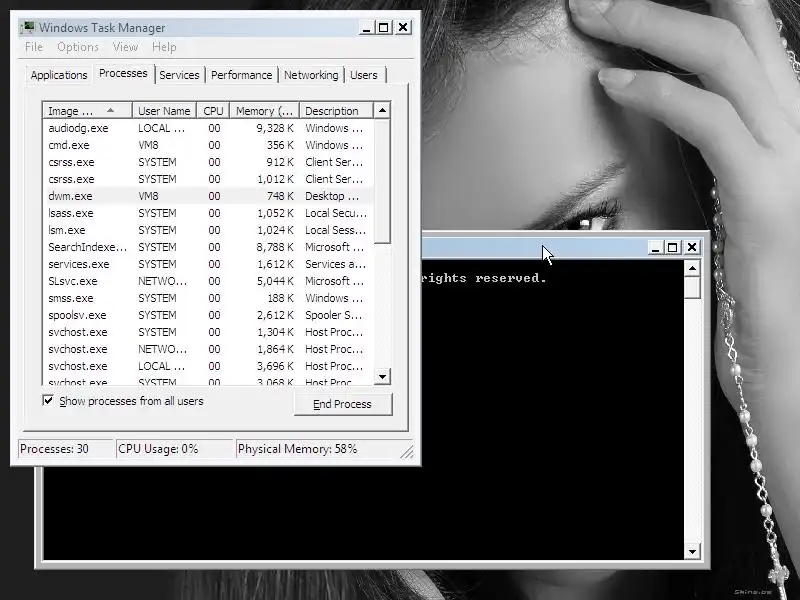Click inside the command prompt console area
Screen dimensions: 800x600
(x=553, y=408)
